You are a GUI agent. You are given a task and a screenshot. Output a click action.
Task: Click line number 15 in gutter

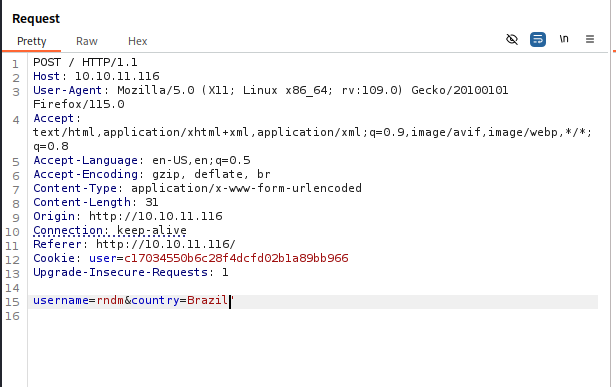tap(13, 302)
